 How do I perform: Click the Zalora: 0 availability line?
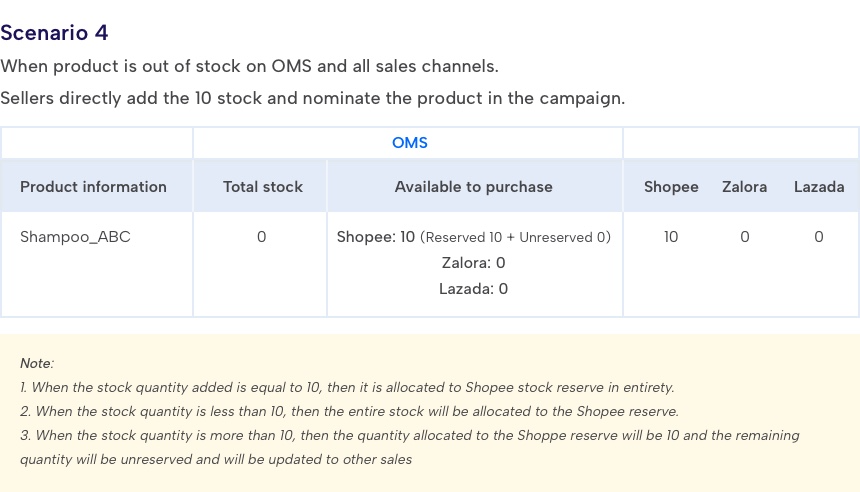click(473, 263)
